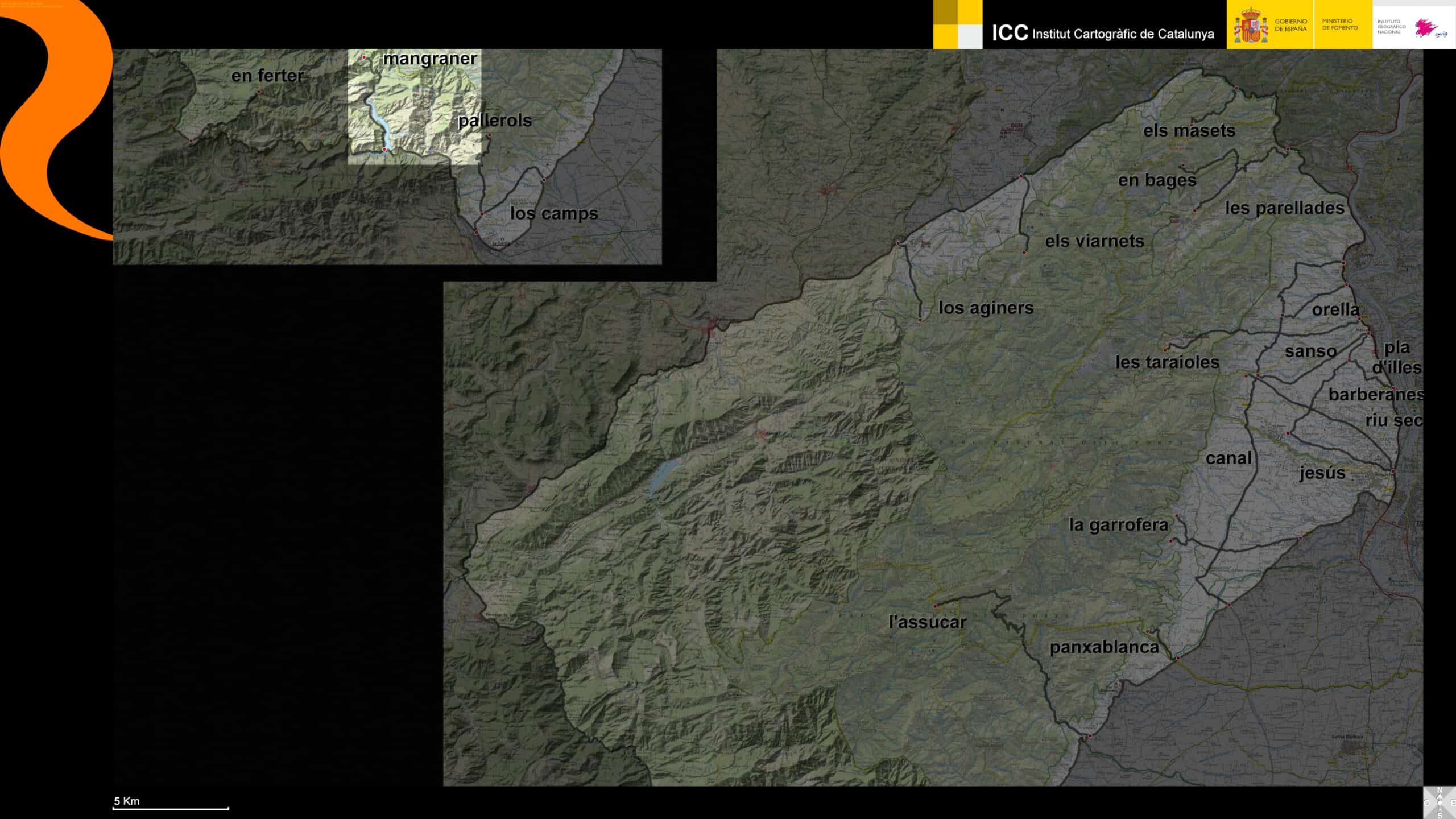
Task: Click the S marker on the compass
Action: [1440, 816]
